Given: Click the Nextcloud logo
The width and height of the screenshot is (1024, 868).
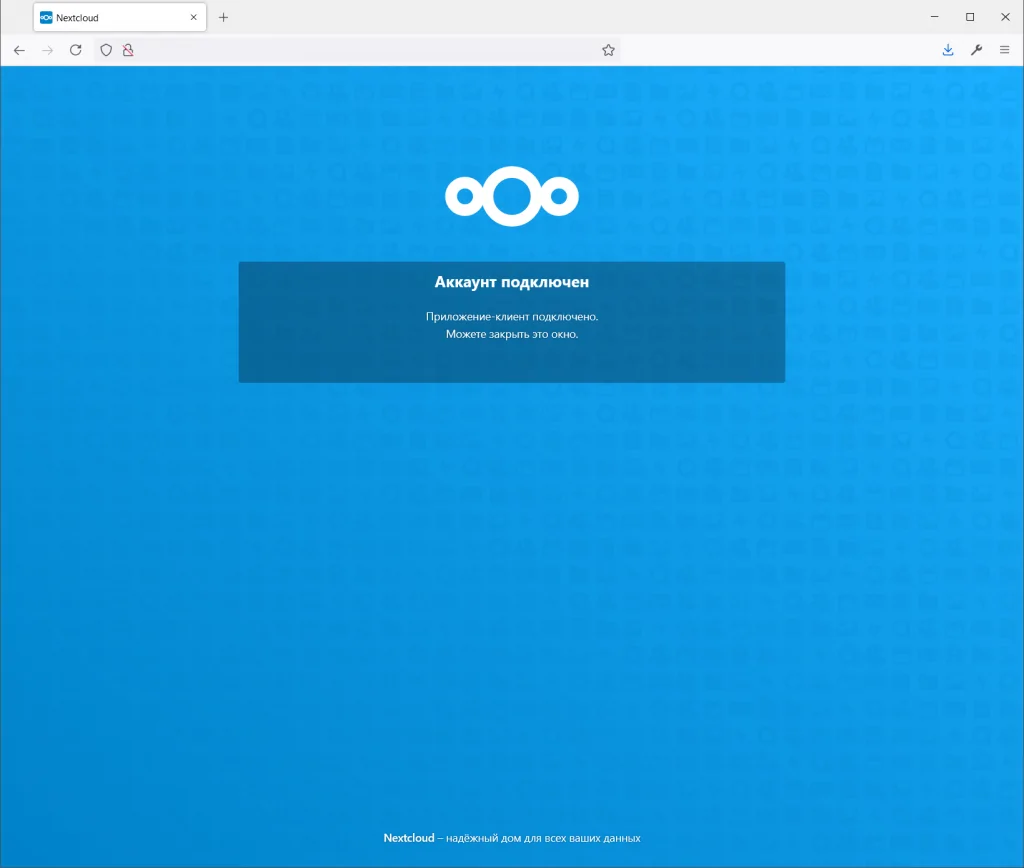Looking at the screenshot, I should click(x=512, y=196).
